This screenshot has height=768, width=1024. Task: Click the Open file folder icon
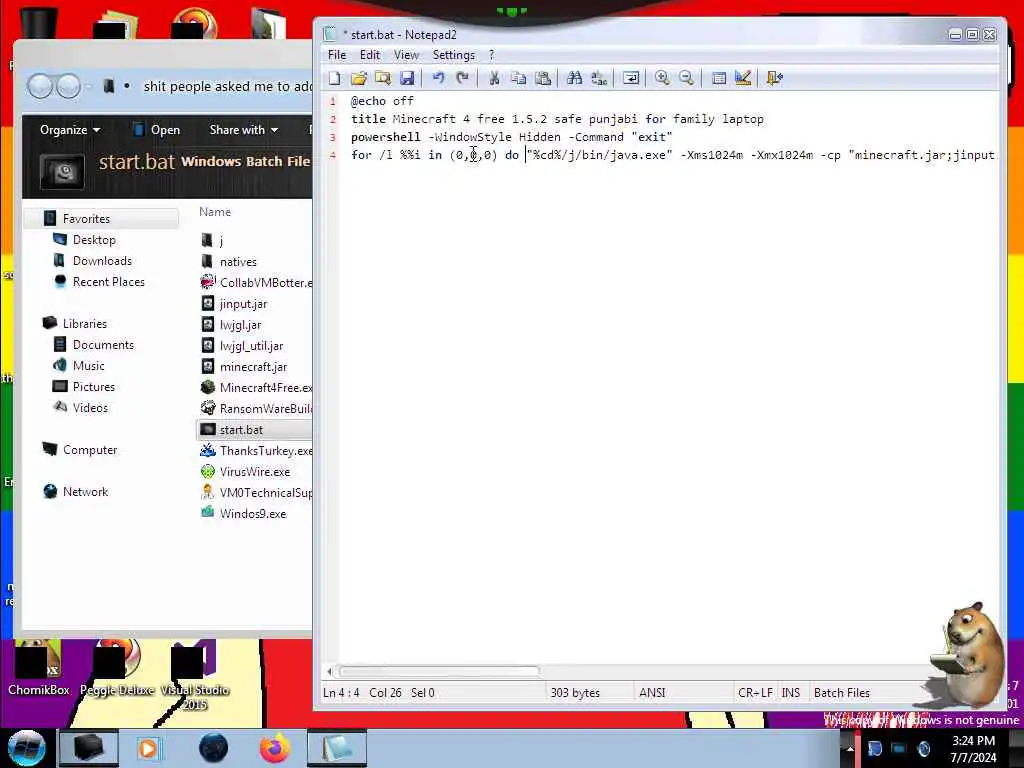pos(359,78)
